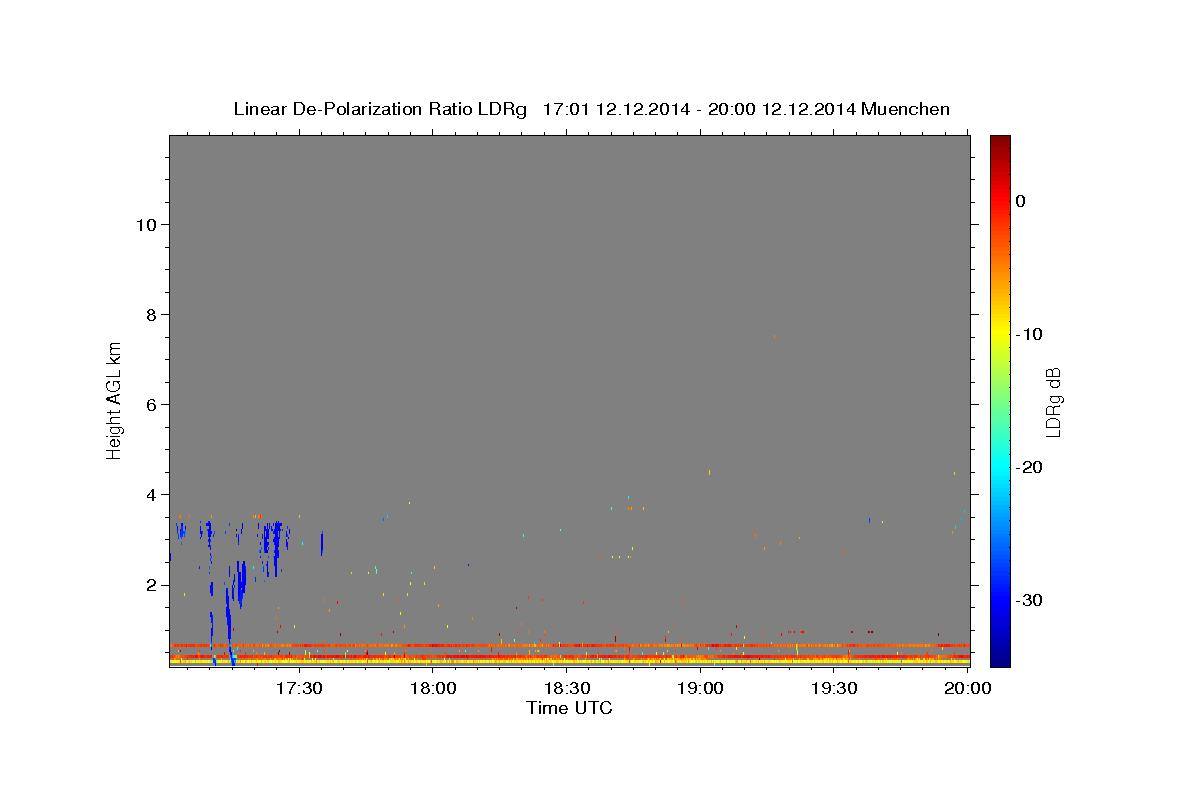Click the plot title 'Linear De-Polarization Ratio LDRg'

coord(380,109)
